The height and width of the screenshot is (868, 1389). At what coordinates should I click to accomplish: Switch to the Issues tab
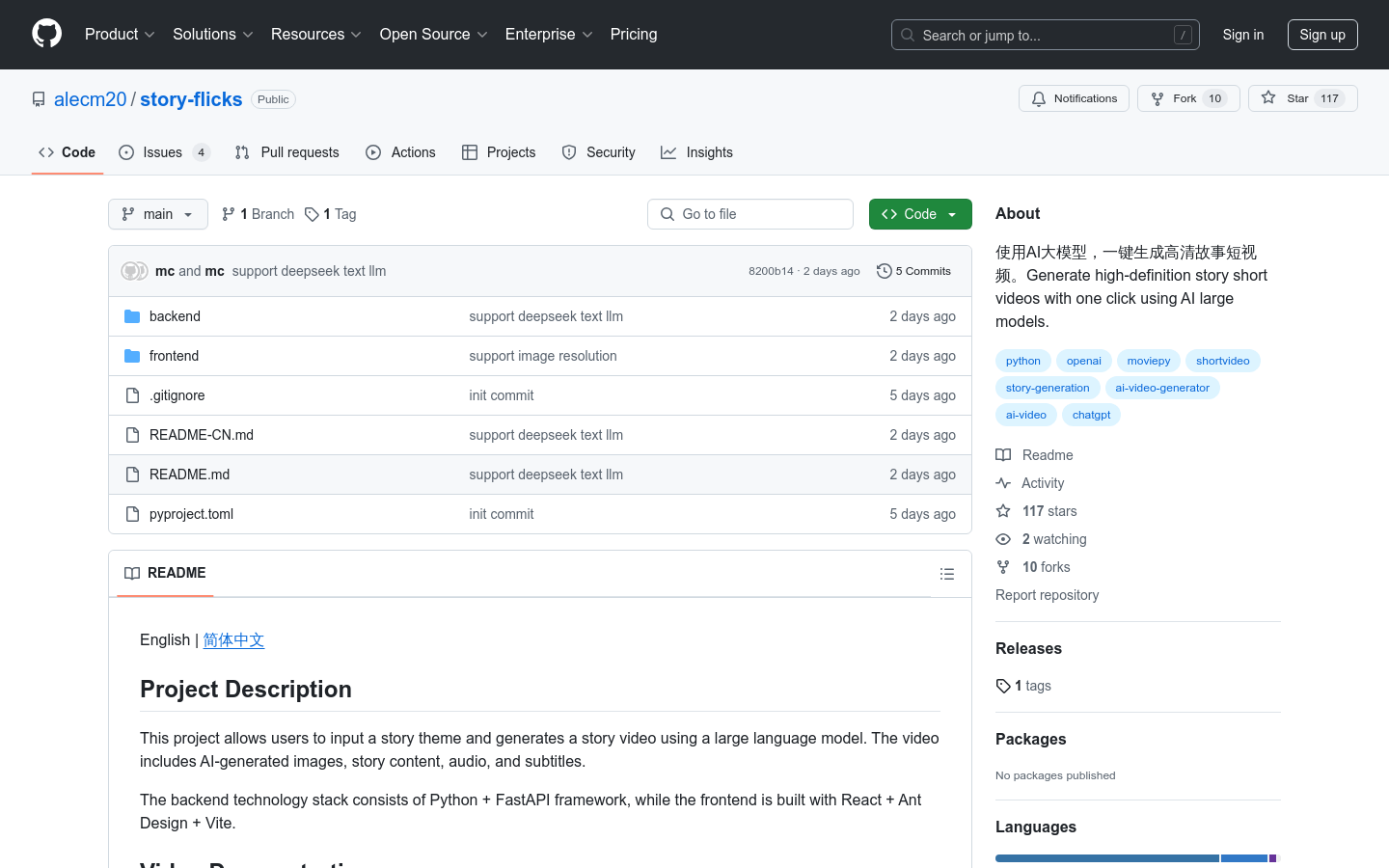(164, 152)
